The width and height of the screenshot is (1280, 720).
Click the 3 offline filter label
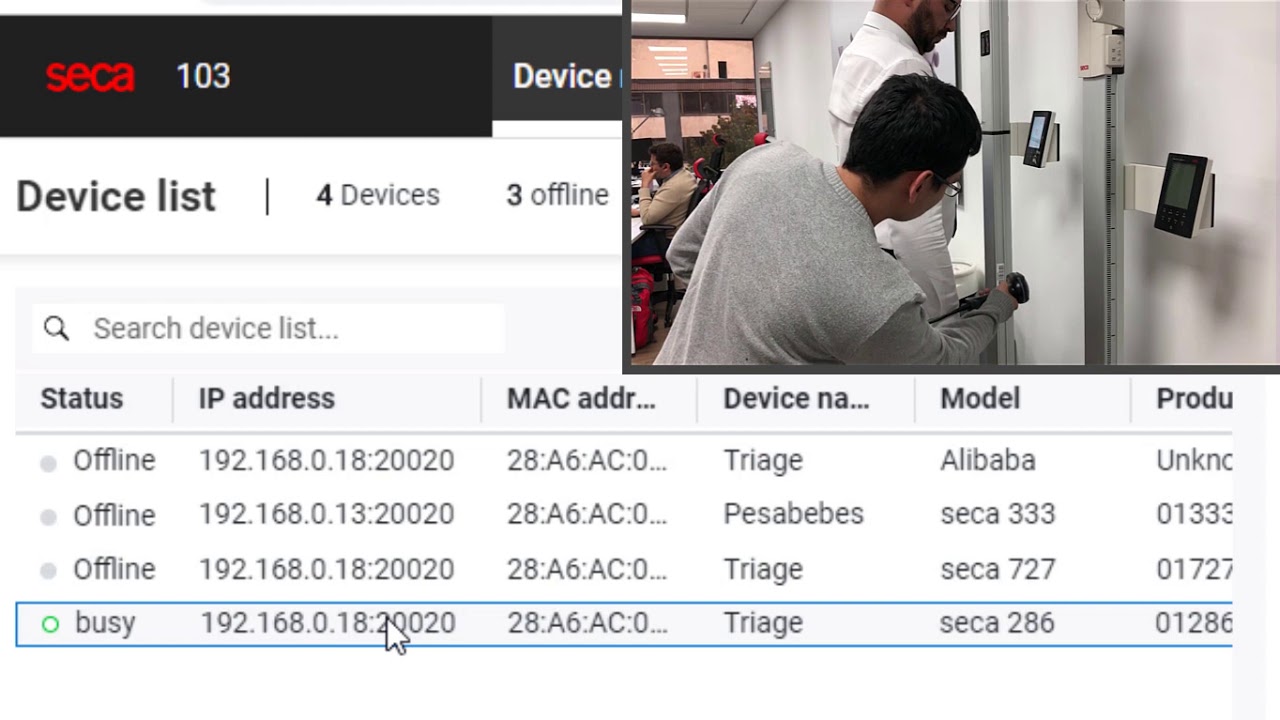point(557,195)
